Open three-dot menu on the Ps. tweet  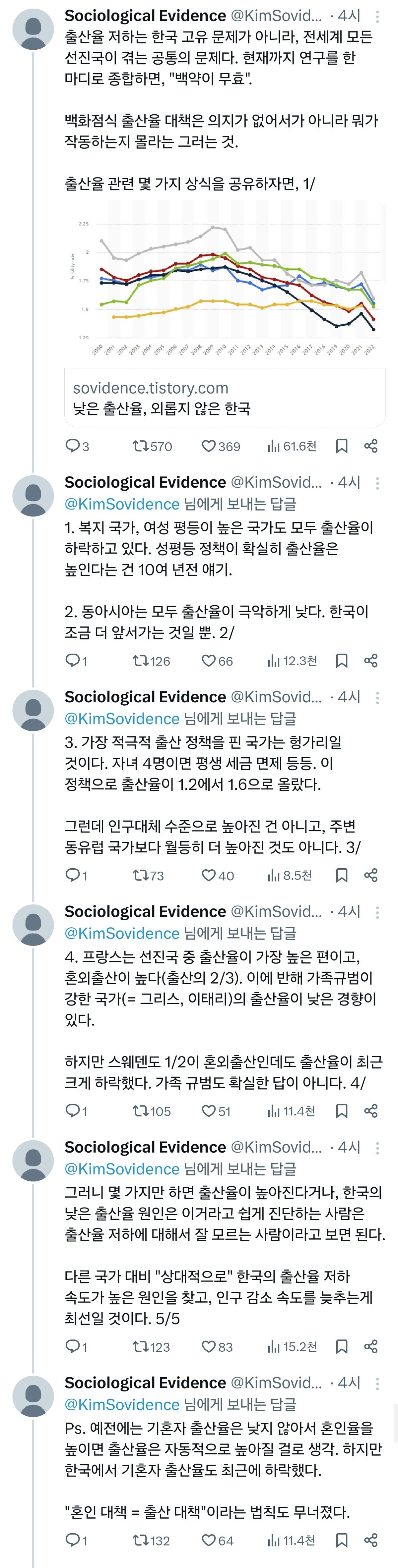pyautogui.click(x=378, y=1383)
